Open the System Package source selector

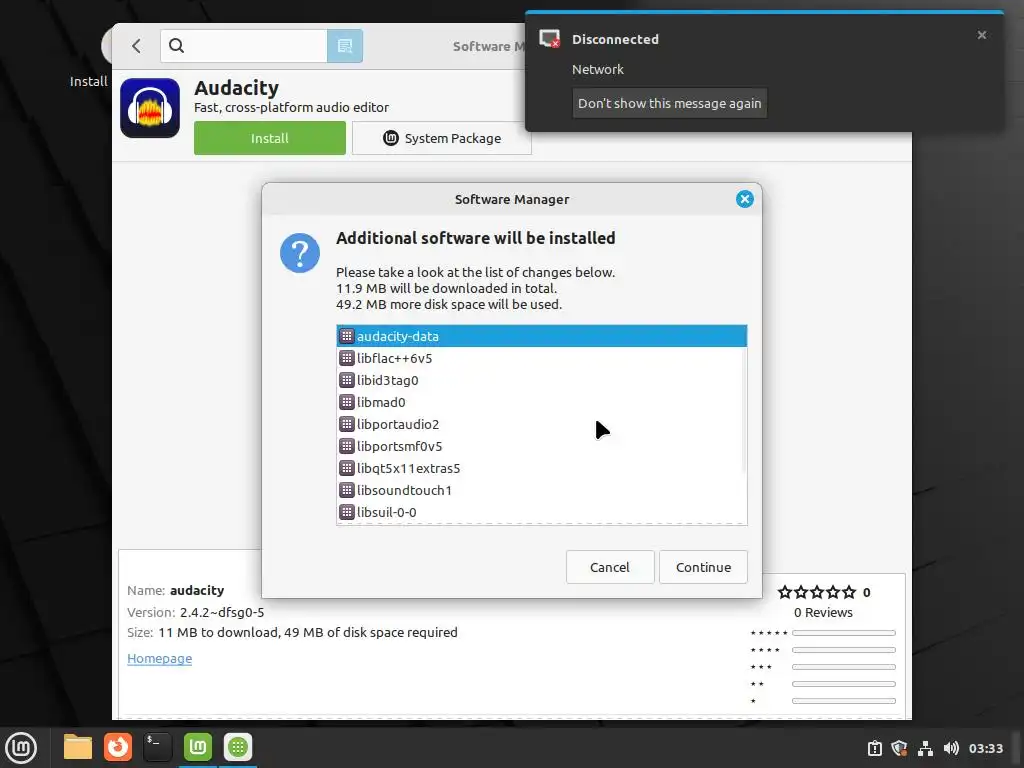coord(441,138)
